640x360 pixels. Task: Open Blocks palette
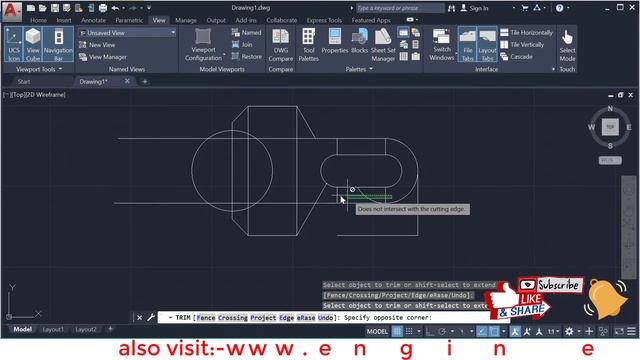360,41
